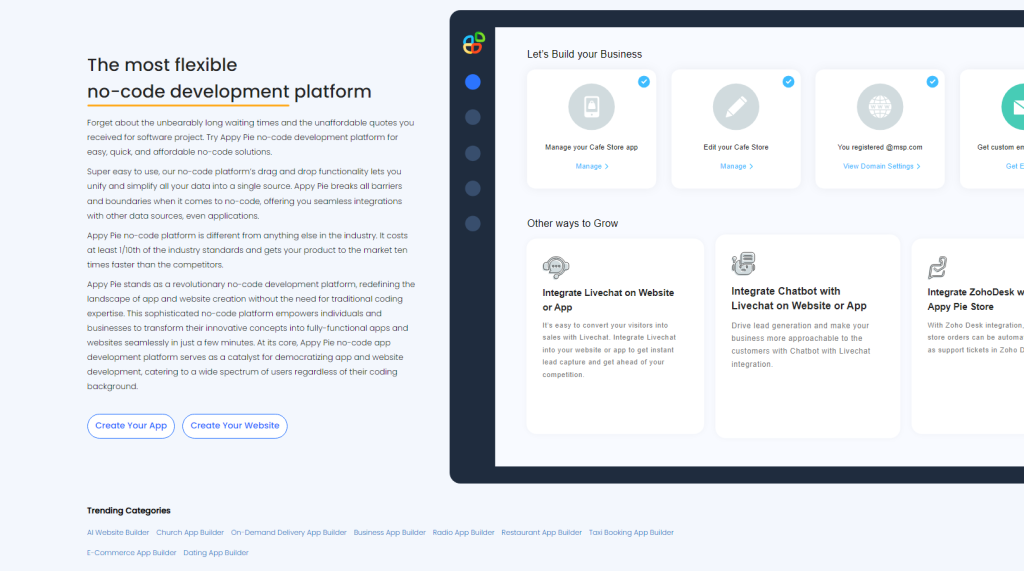The image size is (1024, 571).
Task: Toggle checkmark on Manage your Cafe Store card
Action: tap(644, 82)
